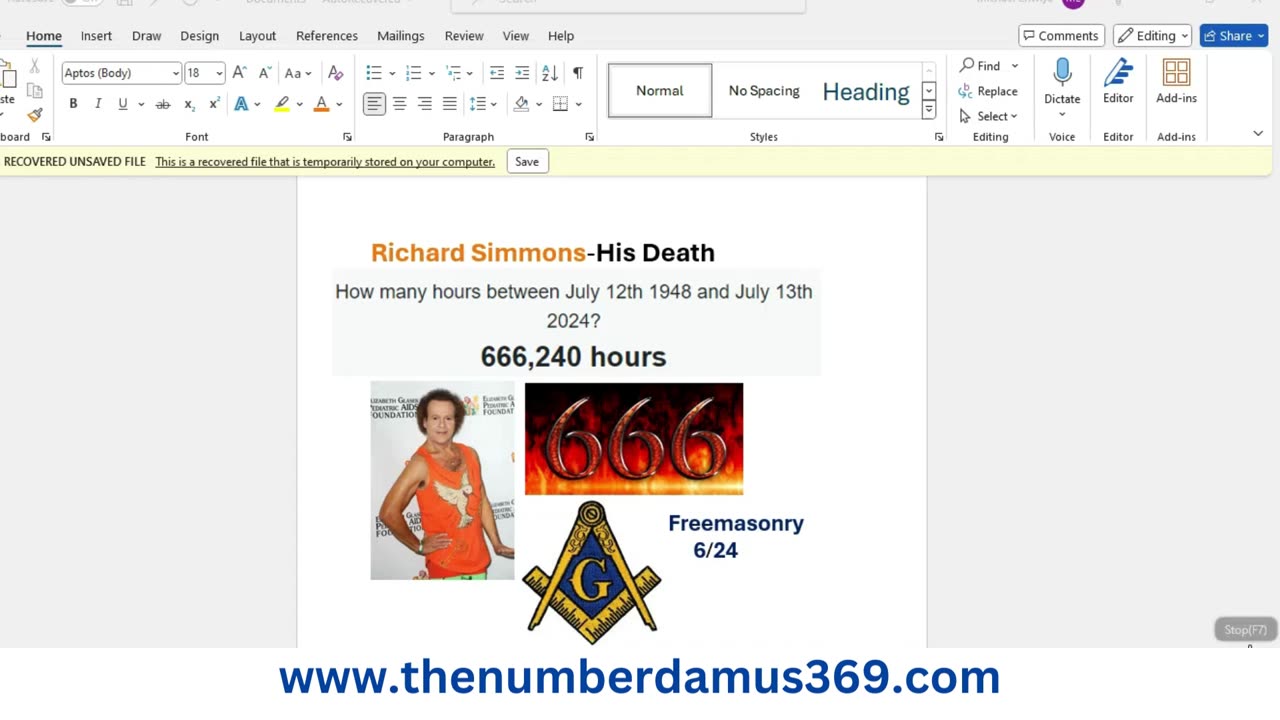Screen dimensions: 1280x720
Task: Click the Justify alignment icon
Action: 450,104
